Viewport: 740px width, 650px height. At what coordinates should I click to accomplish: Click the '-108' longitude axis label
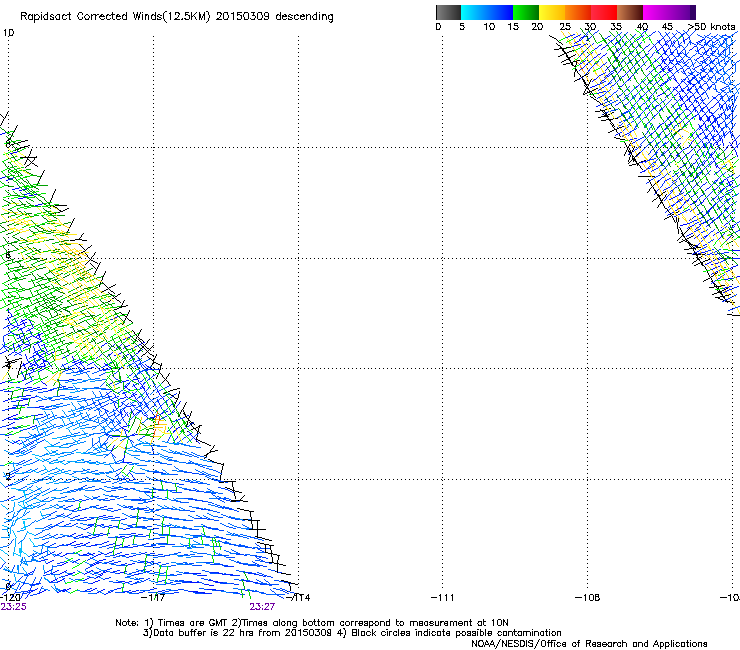pyautogui.click(x=588, y=598)
